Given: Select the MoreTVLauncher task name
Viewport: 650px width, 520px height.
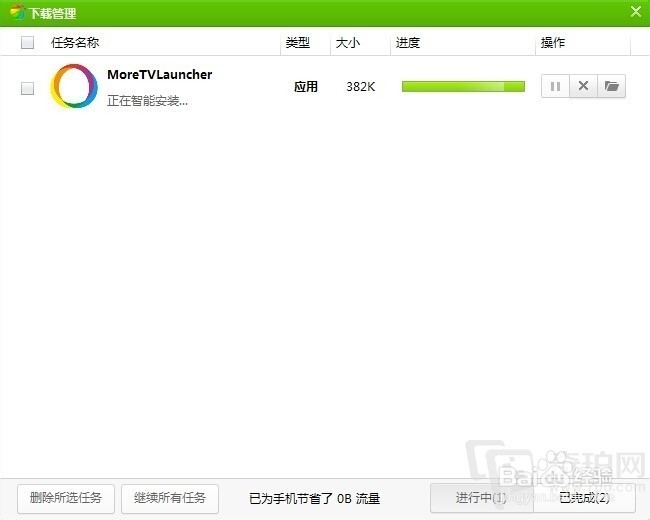Looking at the screenshot, I should [160, 75].
